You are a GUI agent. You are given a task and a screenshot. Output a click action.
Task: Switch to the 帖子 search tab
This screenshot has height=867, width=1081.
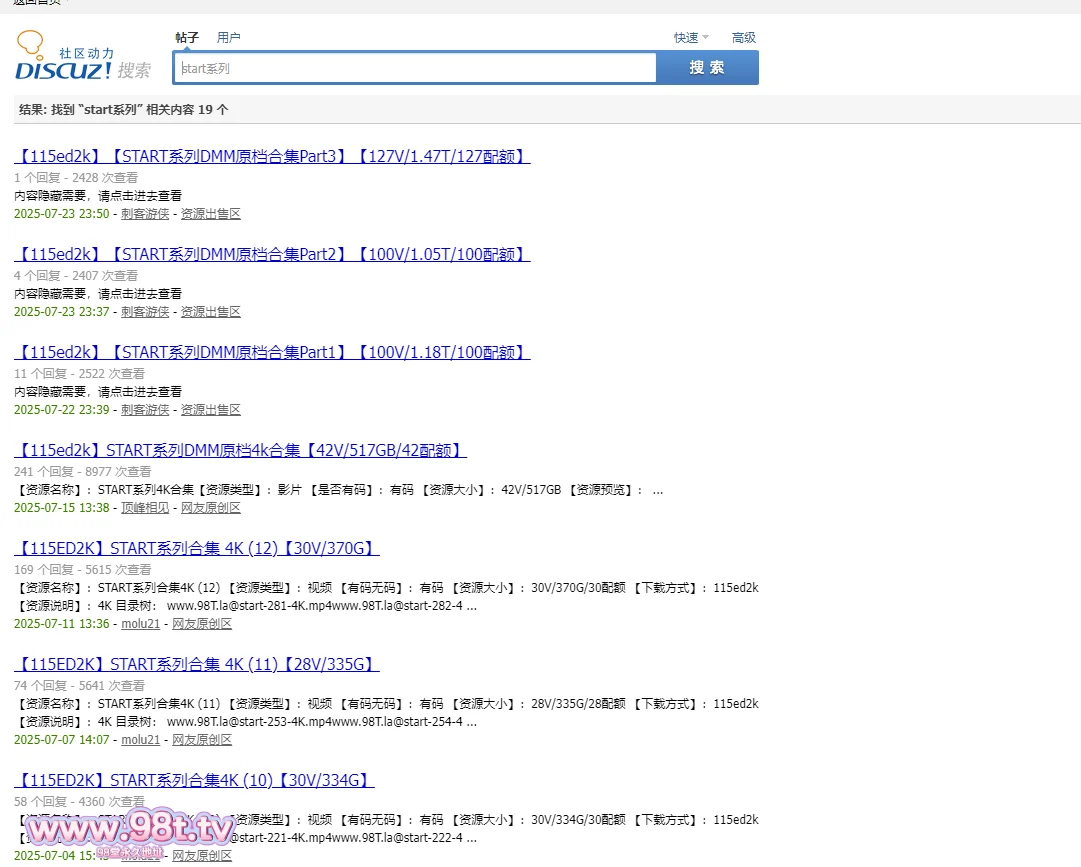187,38
